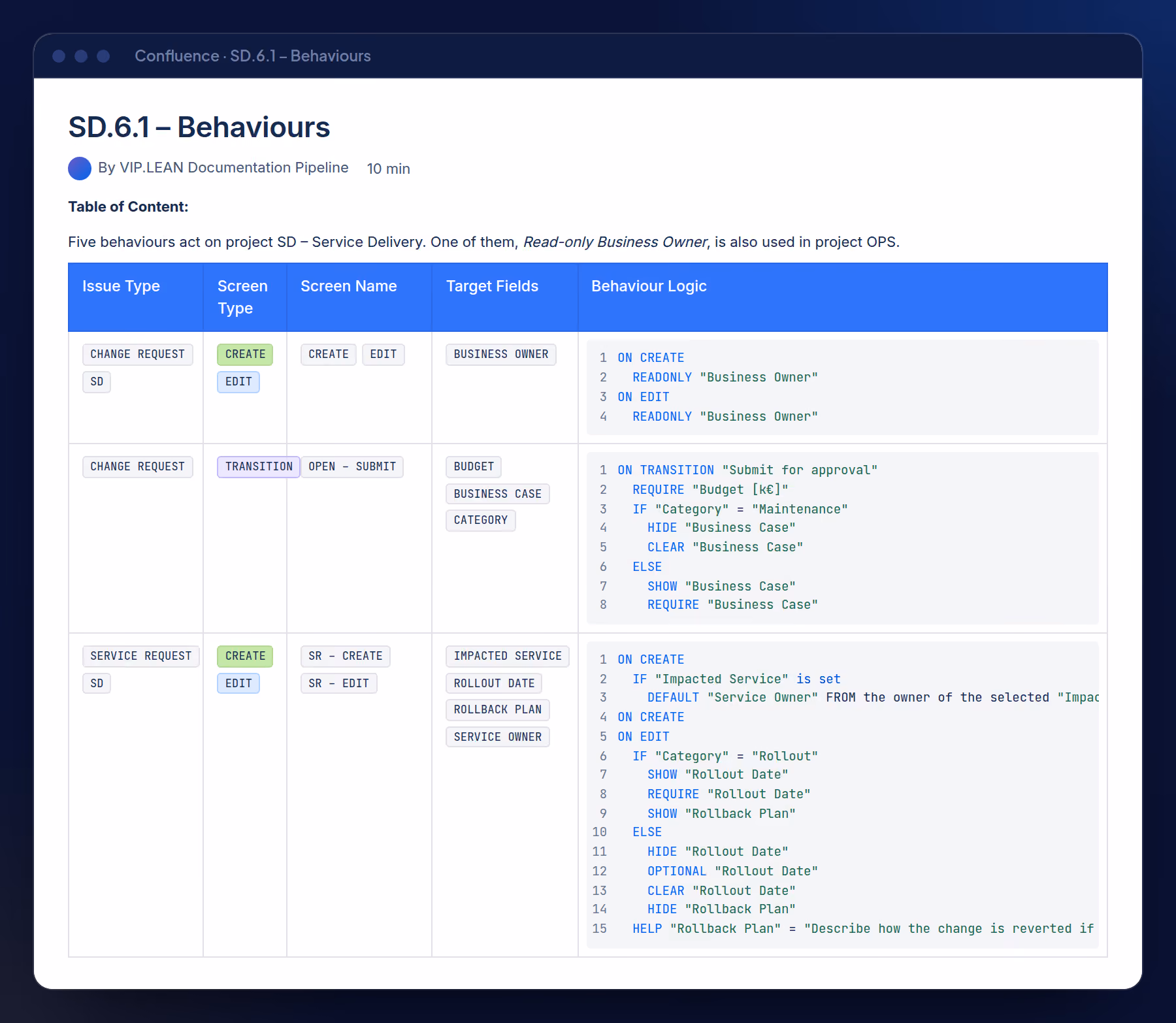Screen dimensions: 1176x1023
Task: Click the BUSINESS OWNER target field tag
Action: point(501,355)
